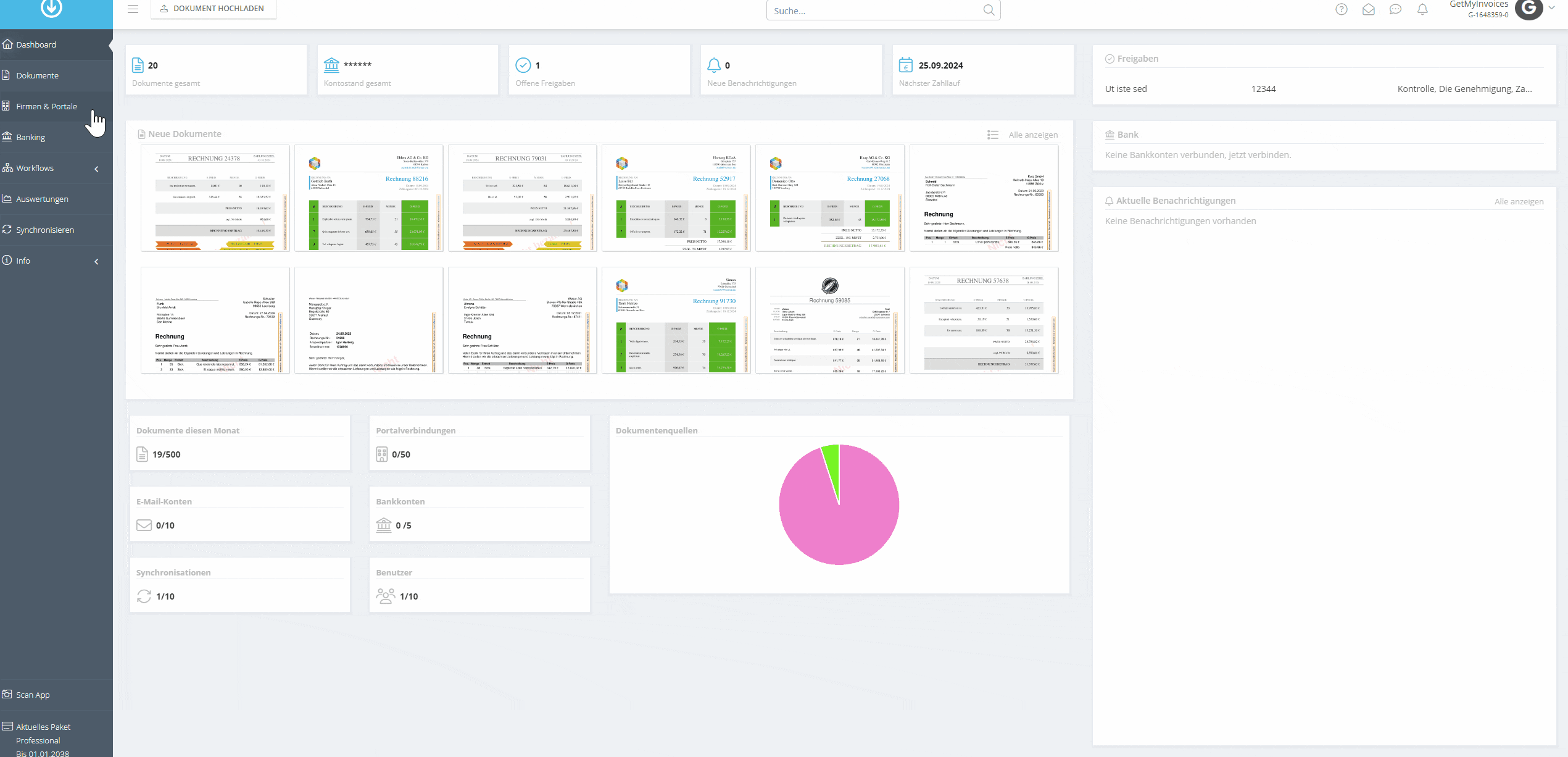
Task: Click the Dokumente gesamt document icon
Action: pyautogui.click(x=138, y=65)
